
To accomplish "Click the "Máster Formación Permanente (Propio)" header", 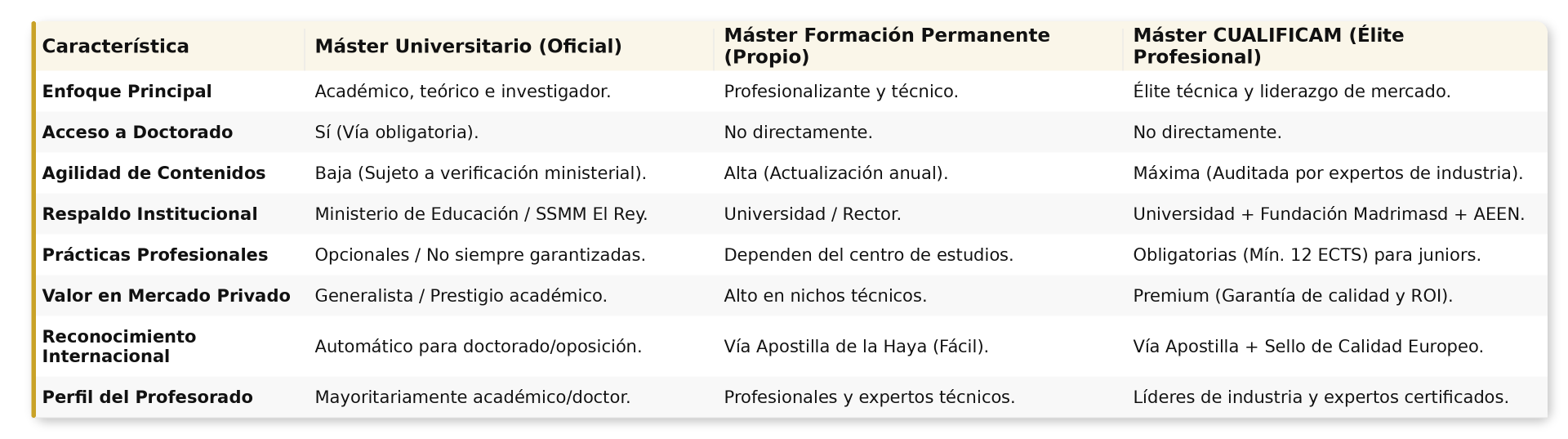I will tap(886, 47).
